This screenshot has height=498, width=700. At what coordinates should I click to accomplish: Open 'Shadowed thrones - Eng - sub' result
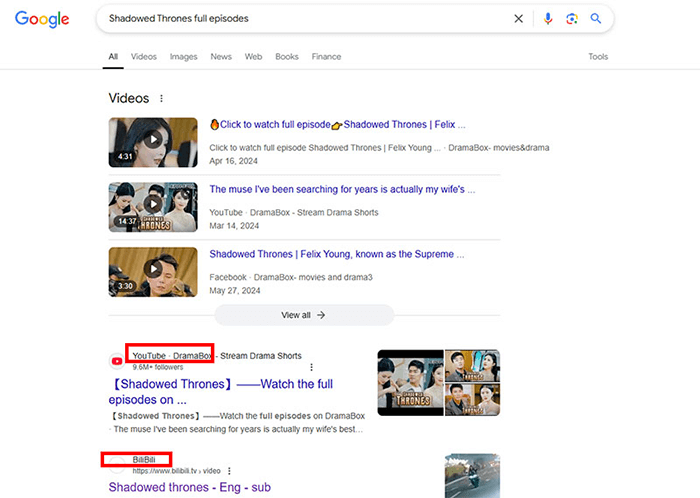pos(190,487)
